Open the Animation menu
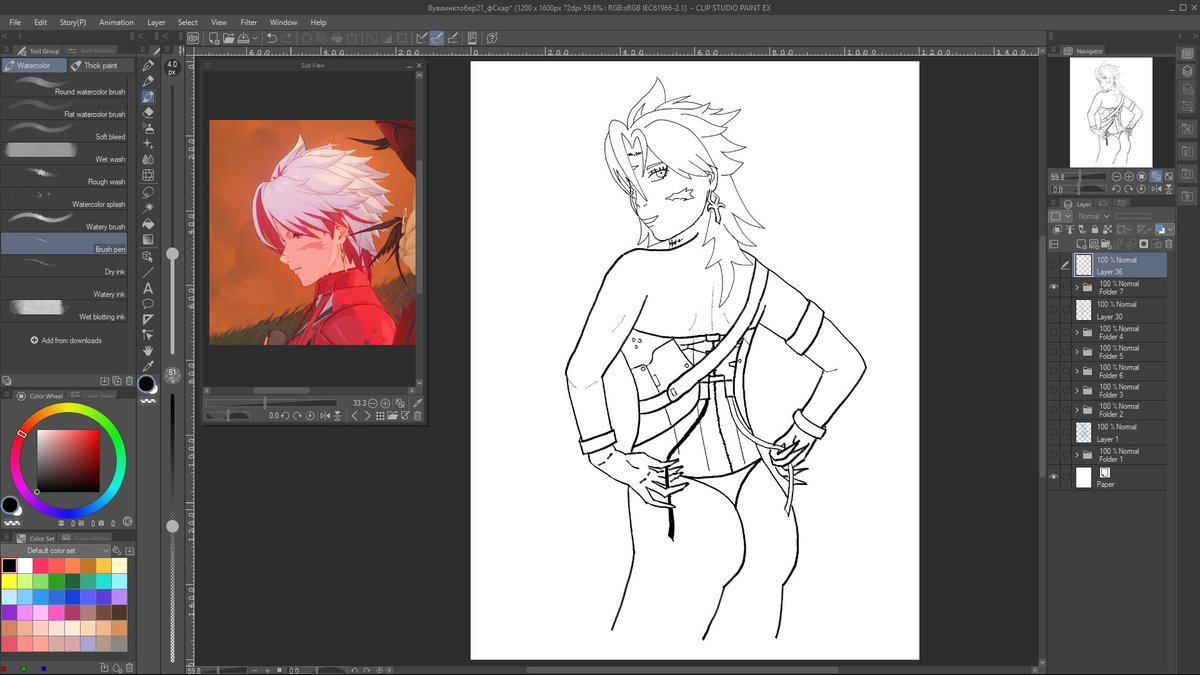The height and width of the screenshot is (675, 1200). pyautogui.click(x=116, y=22)
